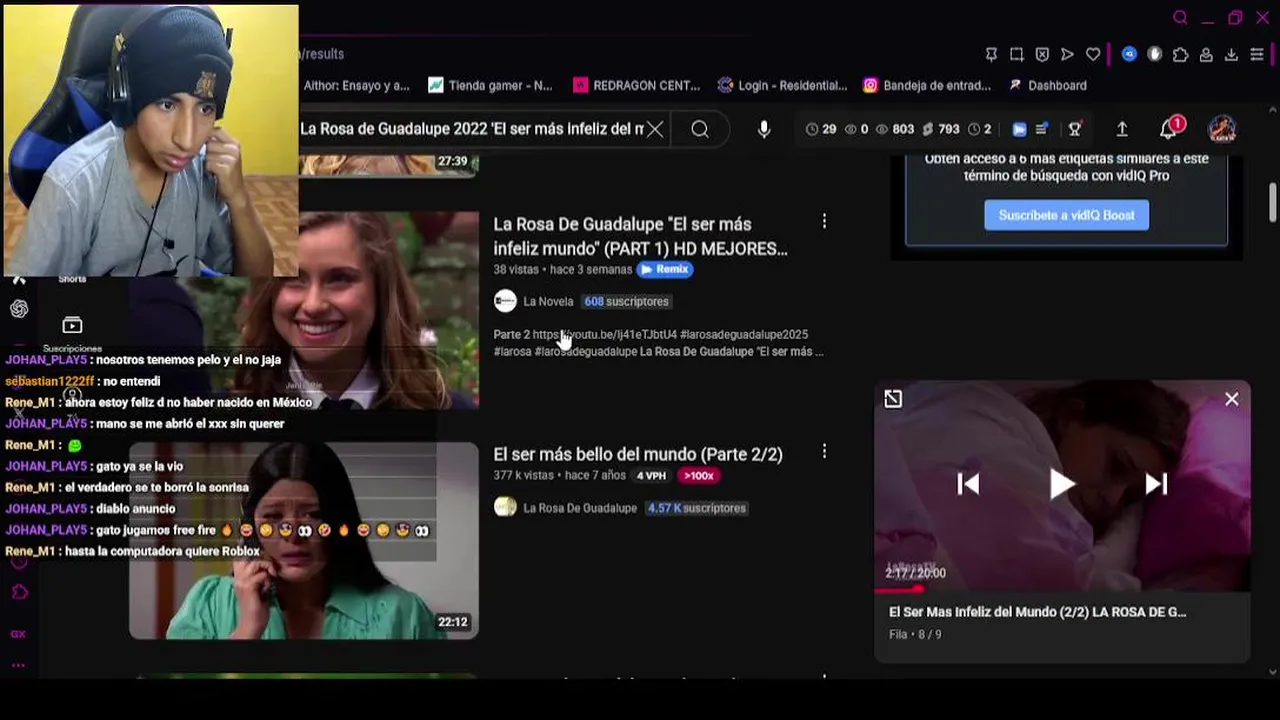Open the extensions puzzle icon
Image resolution: width=1280 pixels, height=720 pixels.
(1181, 54)
